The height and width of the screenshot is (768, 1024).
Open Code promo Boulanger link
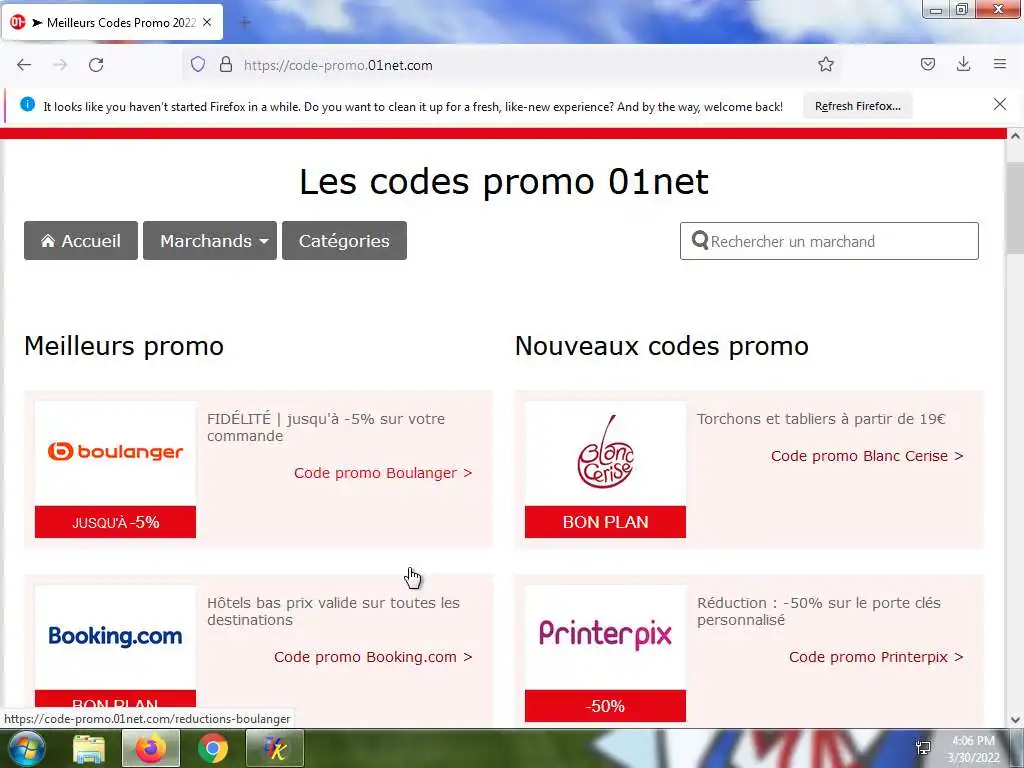(x=383, y=473)
